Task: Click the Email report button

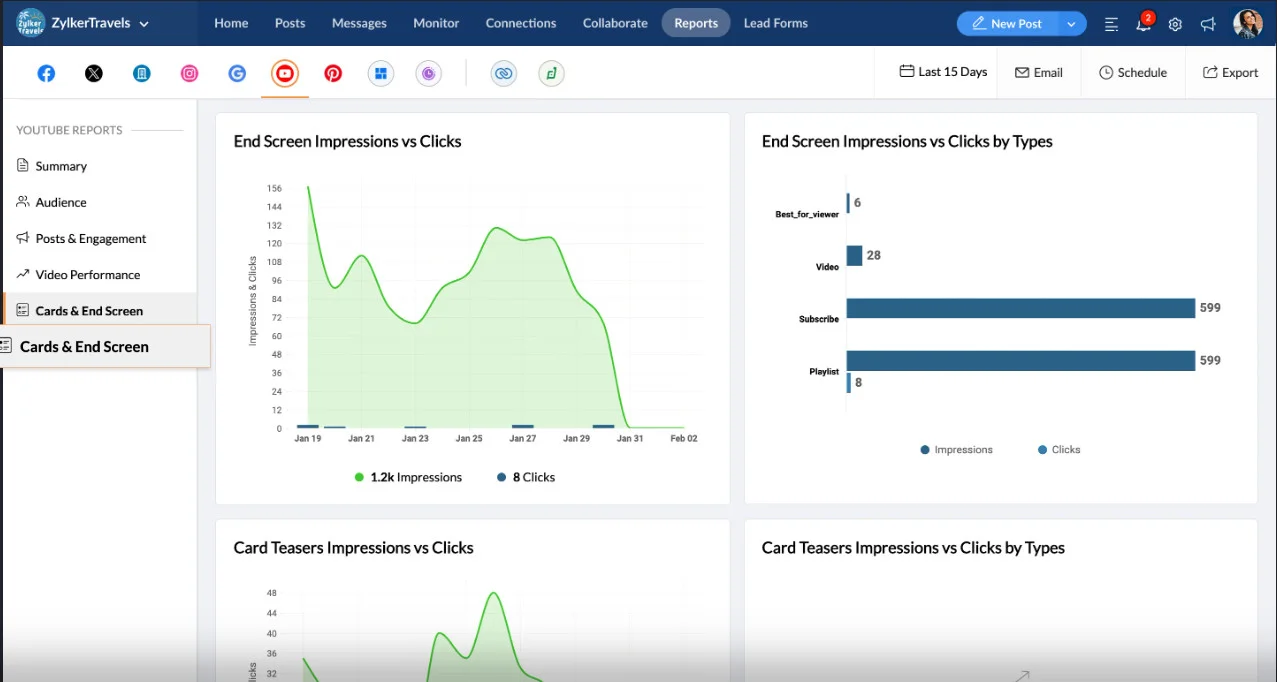Action: tap(1039, 72)
